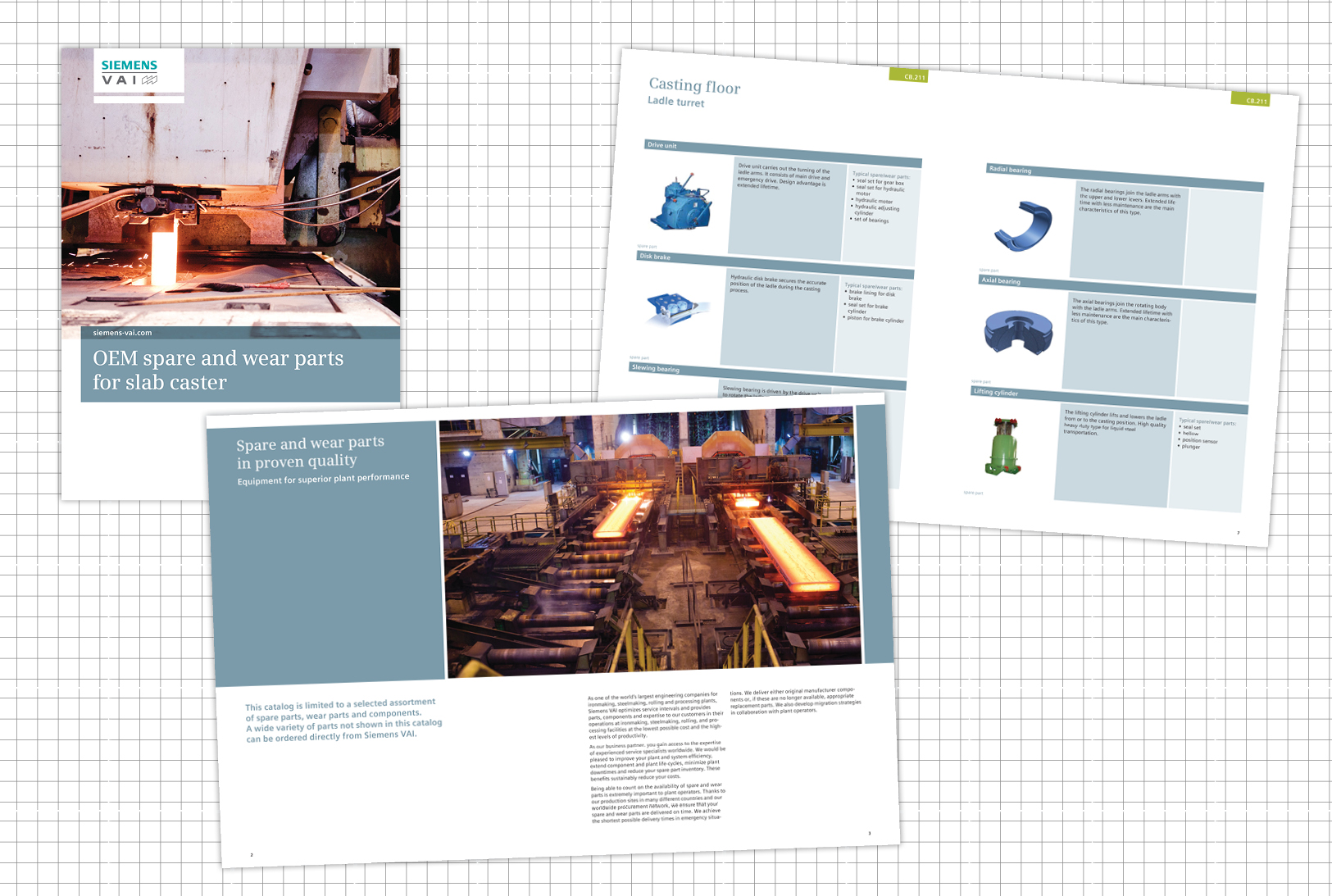Select the "Casting floor" heading
This screenshot has width=1332, height=896.
694,85
